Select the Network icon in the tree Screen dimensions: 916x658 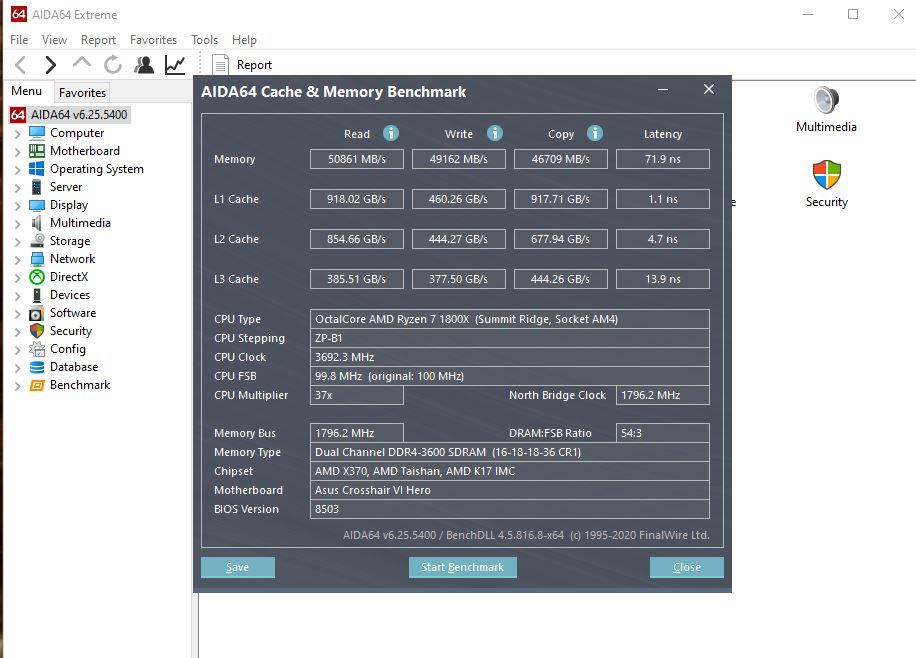tap(37, 259)
